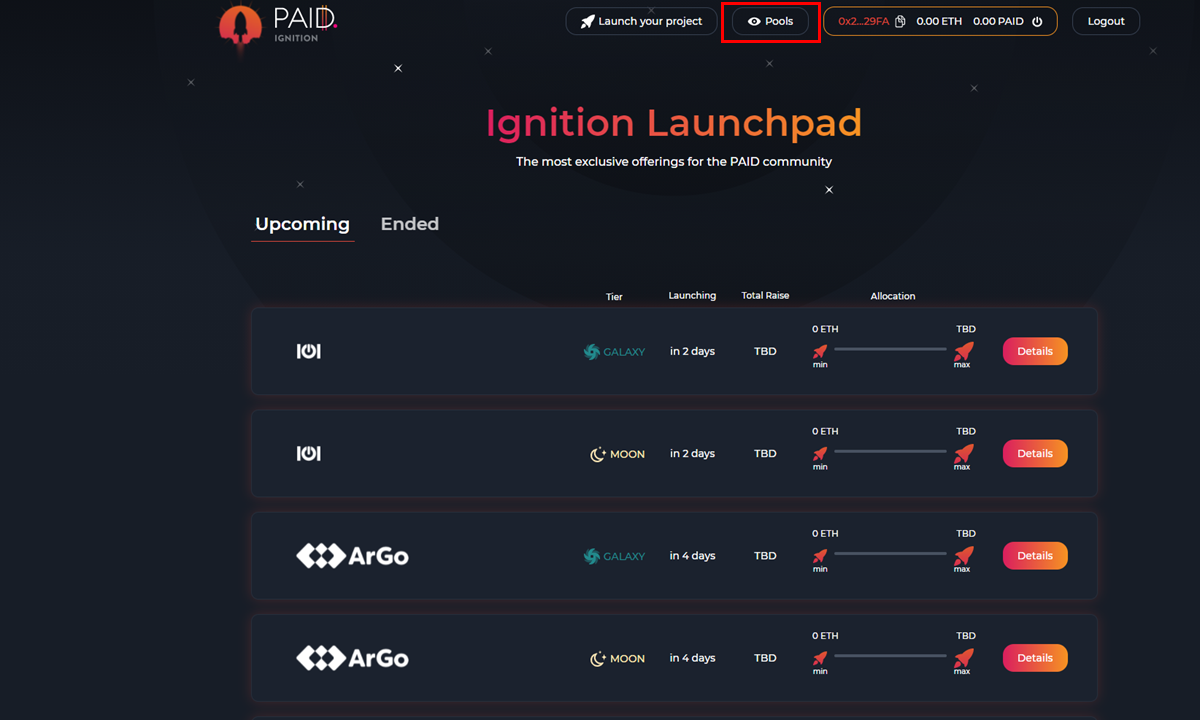Switch to the Upcoming tab
The image size is (1200, 720).
(x=302, y=224)
